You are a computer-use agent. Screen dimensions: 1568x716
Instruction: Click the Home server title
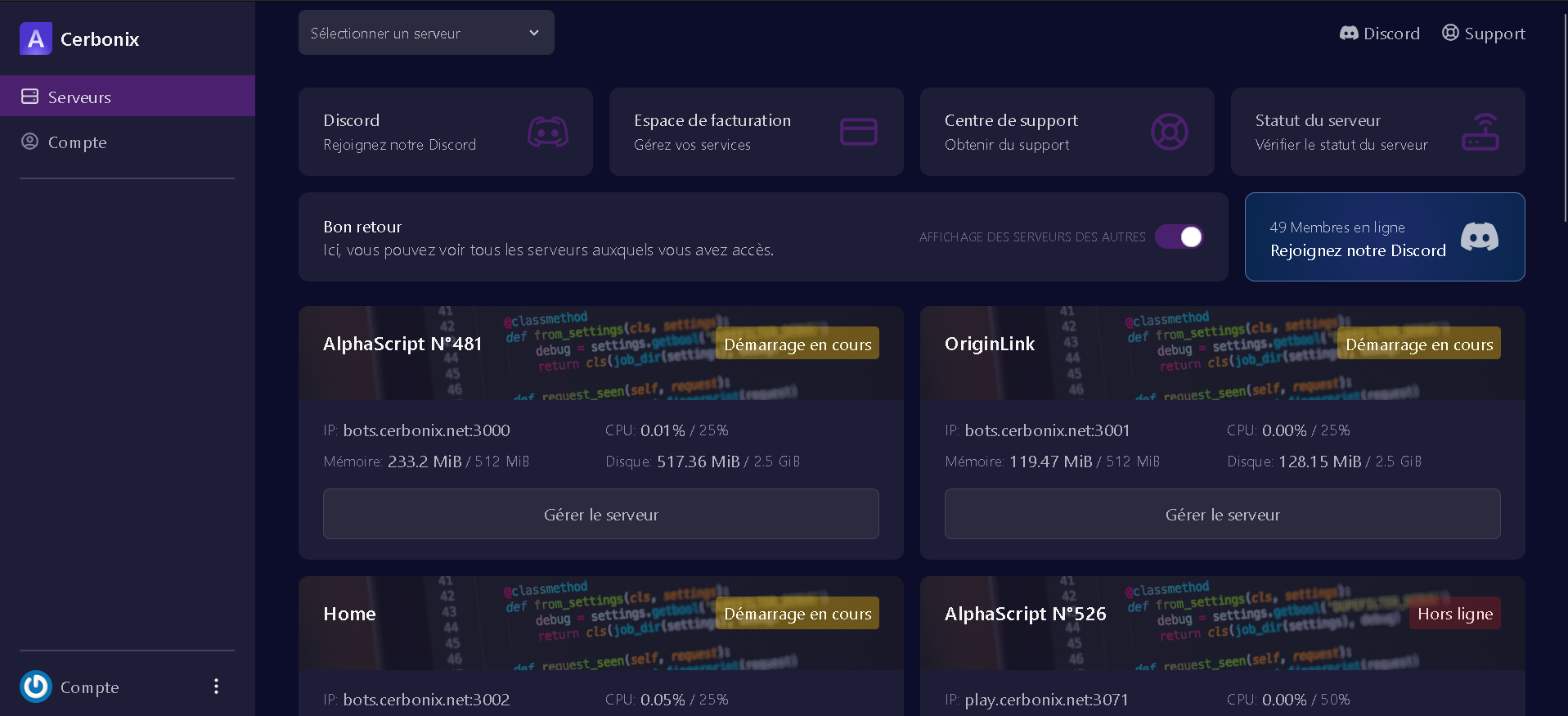(349, 614)
